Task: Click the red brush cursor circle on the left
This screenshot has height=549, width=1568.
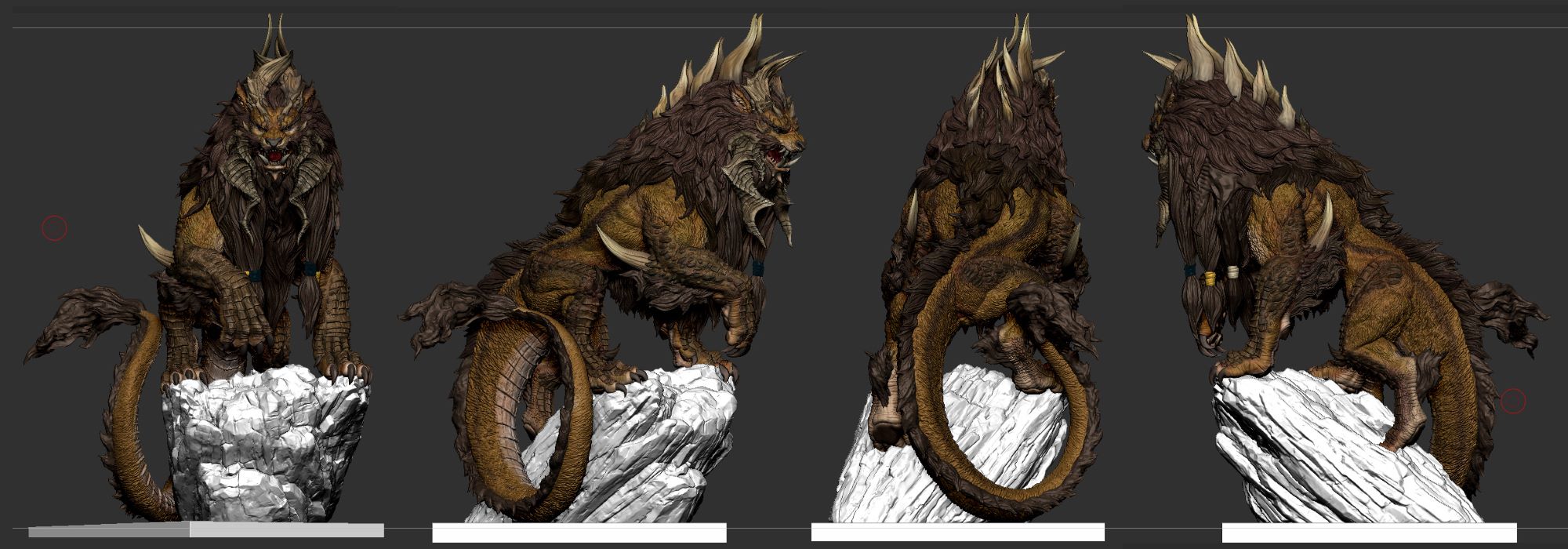Action: click(x=54, y=228)
